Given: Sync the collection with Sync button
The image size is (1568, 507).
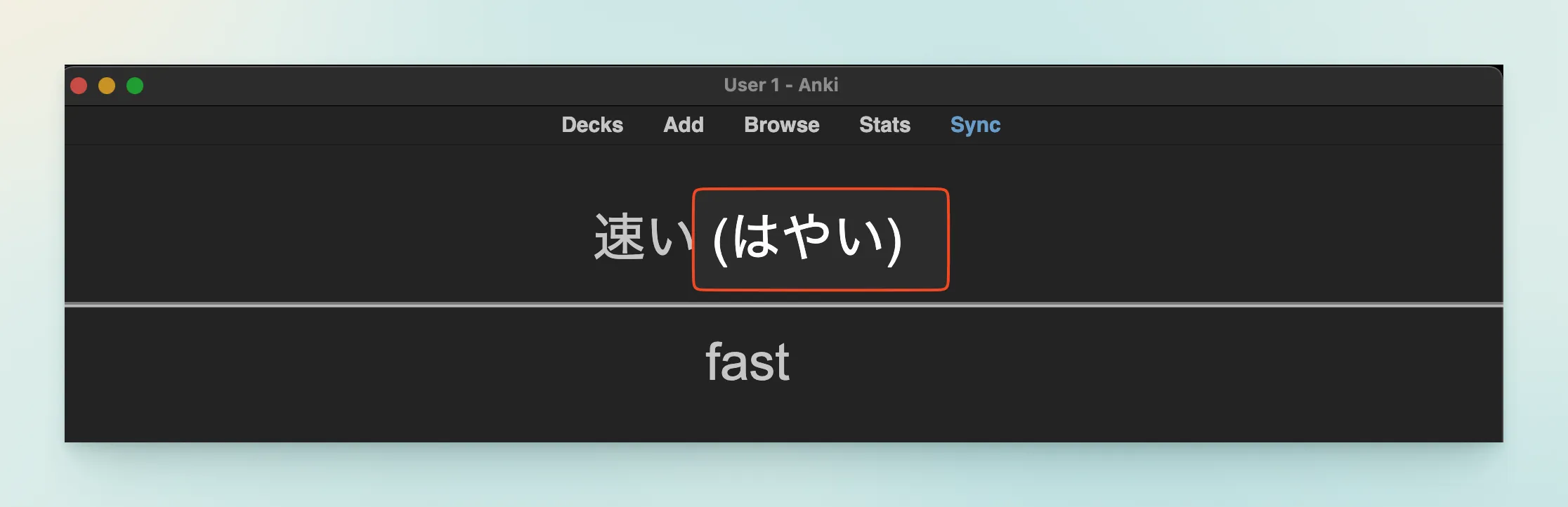Looking at the screenshot, I should coord(975,125).
